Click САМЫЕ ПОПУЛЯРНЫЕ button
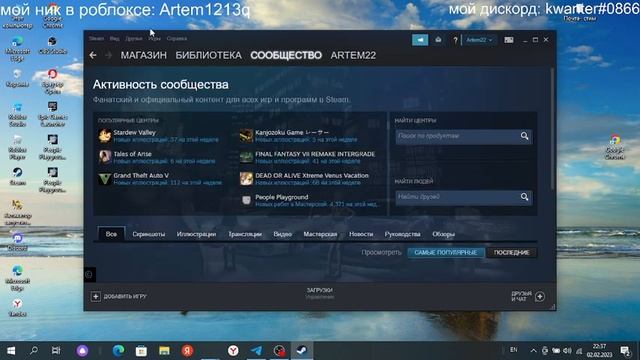The height and width of the screenshot is (360, 640). click(446, 253)
